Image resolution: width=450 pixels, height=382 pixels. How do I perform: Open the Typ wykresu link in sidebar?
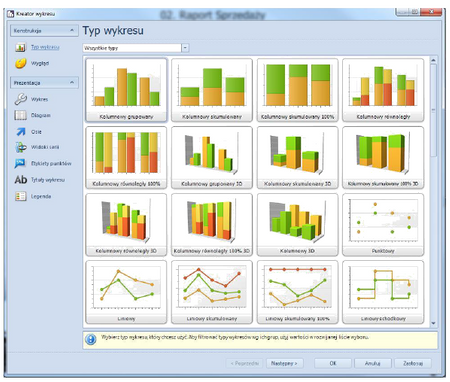click(x=45, y=47)
